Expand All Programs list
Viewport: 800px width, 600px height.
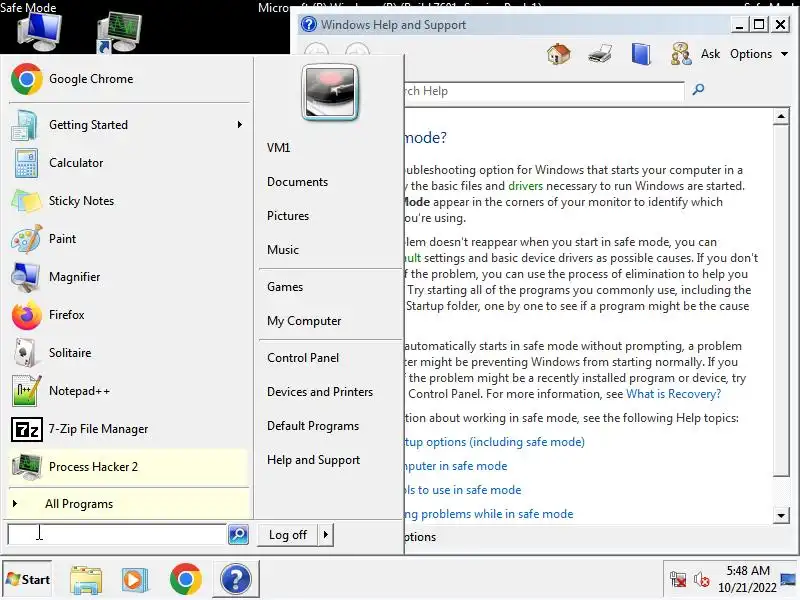128,504
